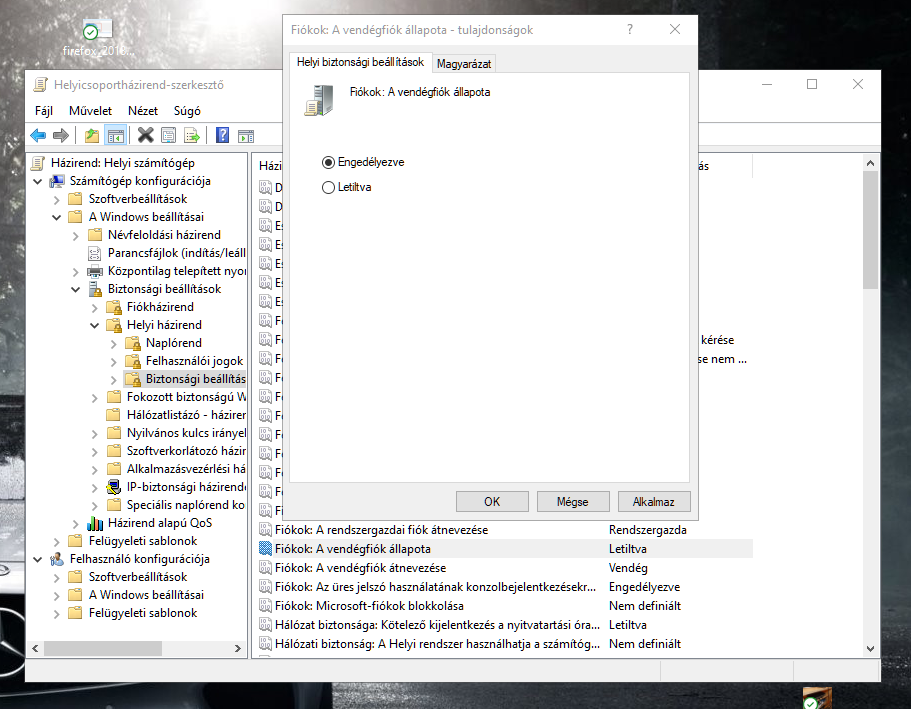Click the dialog's question mark help button
This screenshot has width=911, height=709.
coord(630,29)
